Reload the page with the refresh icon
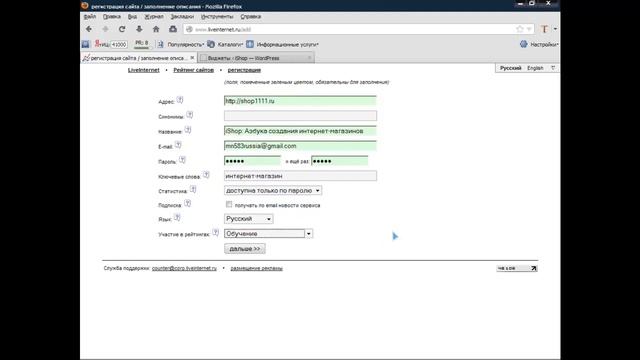The width and height of the screenshot is (640, 360). (122, 29)
